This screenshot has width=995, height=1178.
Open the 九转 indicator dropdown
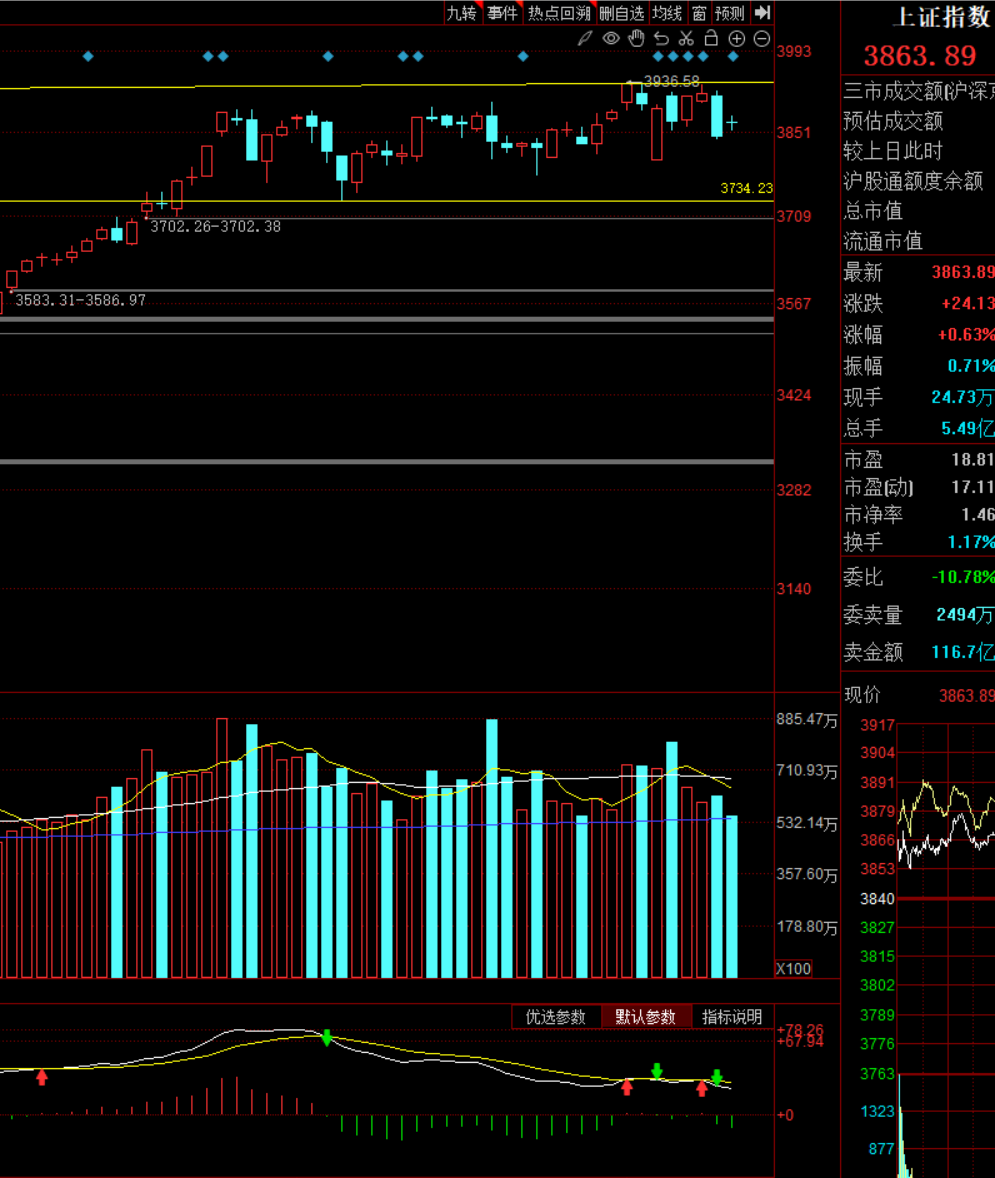click(462, 13)
